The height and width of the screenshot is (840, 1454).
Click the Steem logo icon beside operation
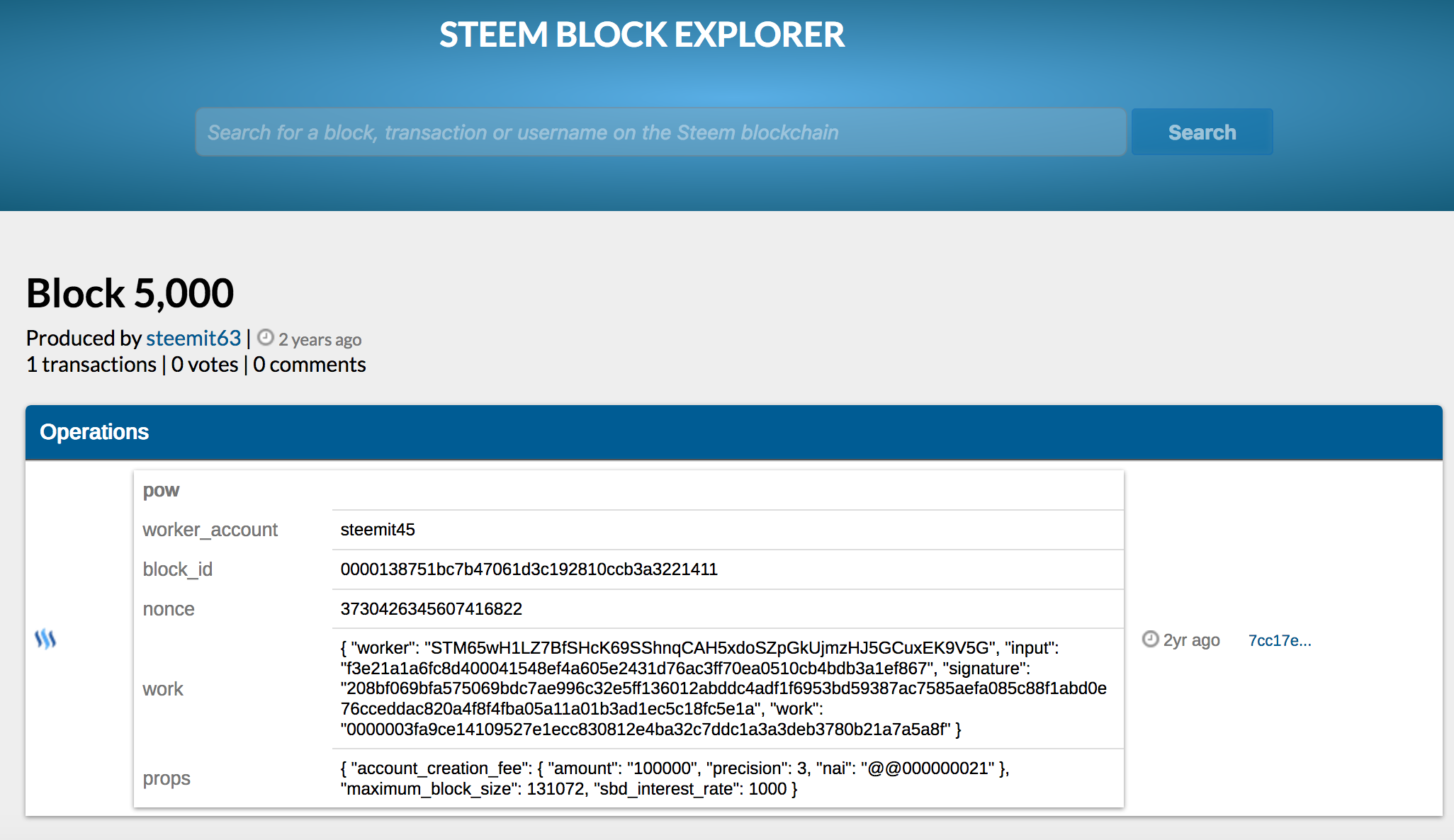tap(45, 639)
